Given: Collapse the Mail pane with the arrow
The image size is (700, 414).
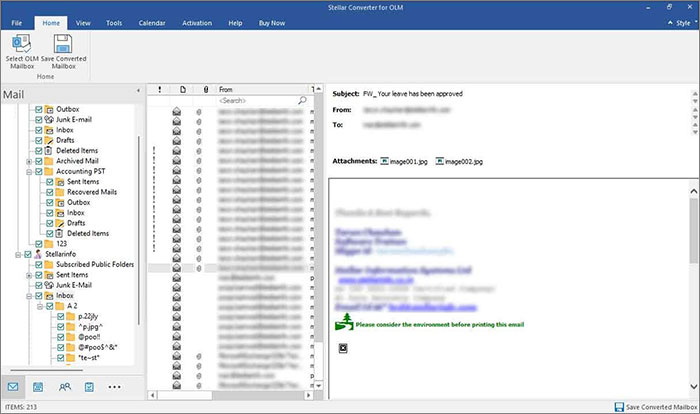Looking at the screenshot, I should pyautogui.click(x=138, y=91).
